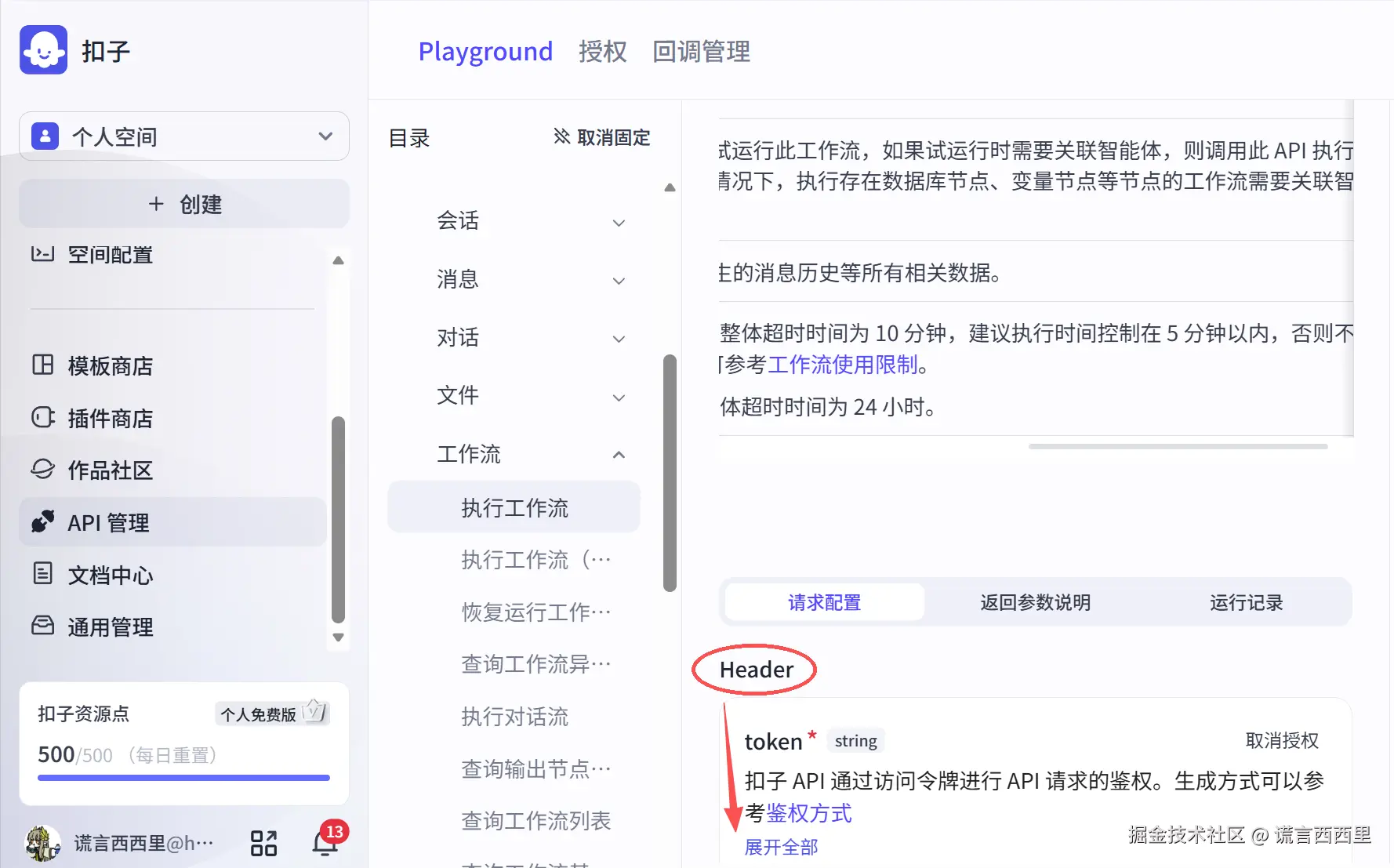Go to 插件商店 in the sidebar
Image resolution: width=1394 pixels, height=868 pixels.
click(172, 418)
